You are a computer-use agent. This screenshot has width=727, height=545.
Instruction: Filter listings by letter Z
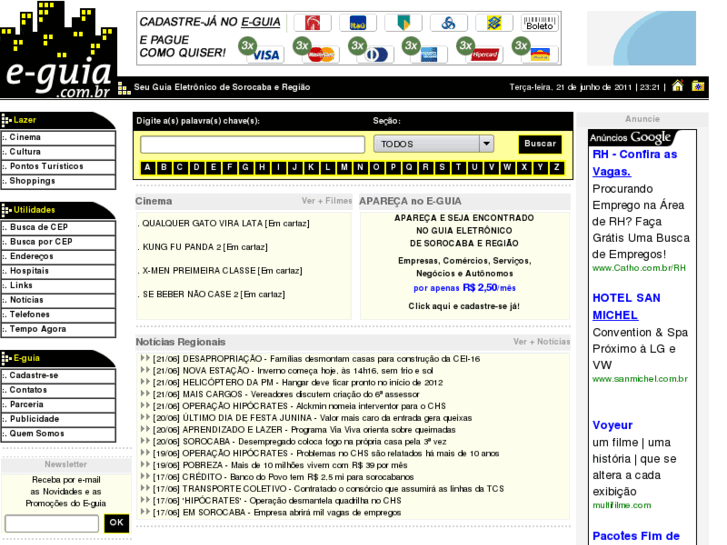coord(556,167)
